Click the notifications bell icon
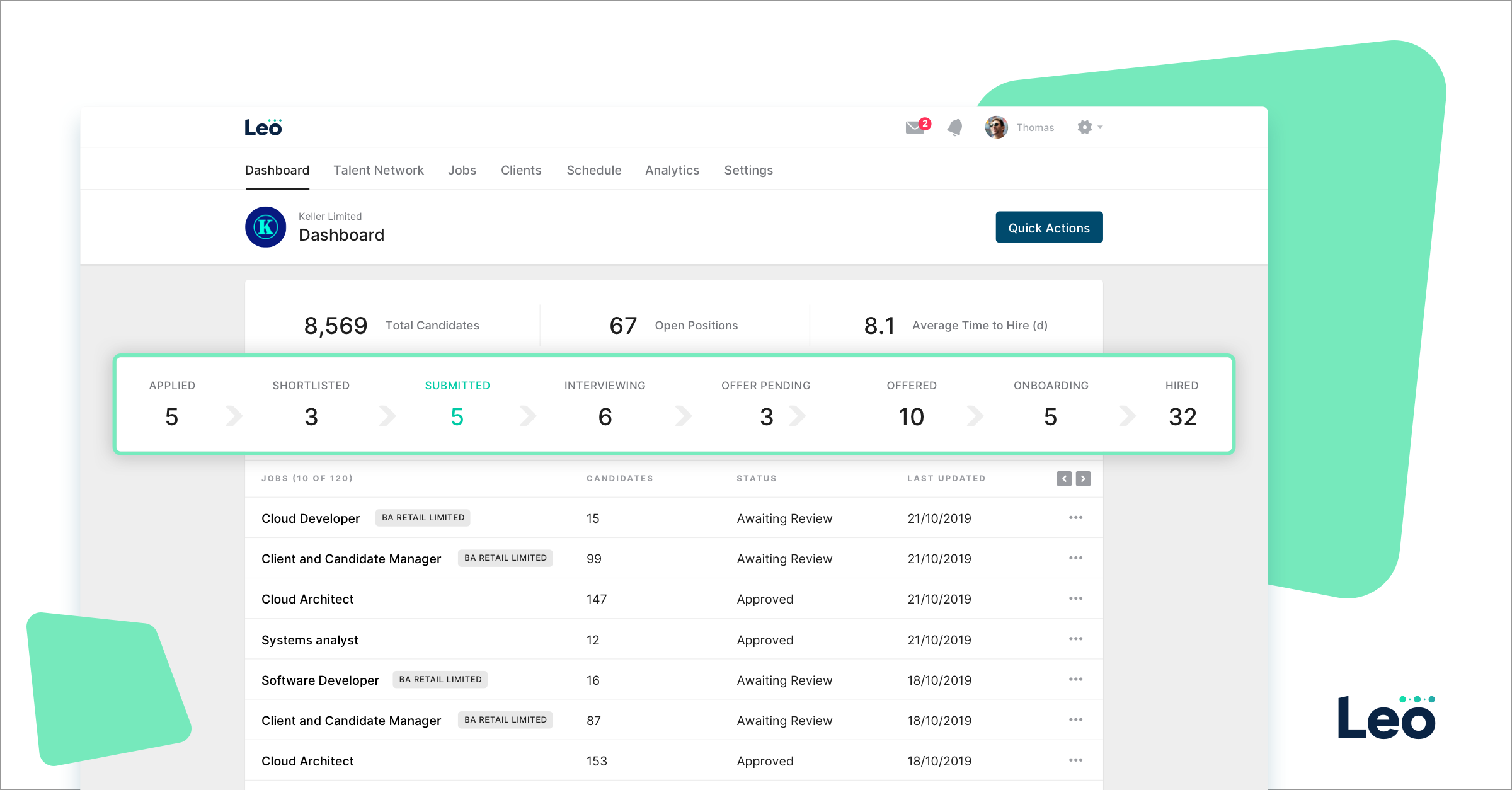The width and height of the screenshot is (1512, 790). click(x=955, y=128)
